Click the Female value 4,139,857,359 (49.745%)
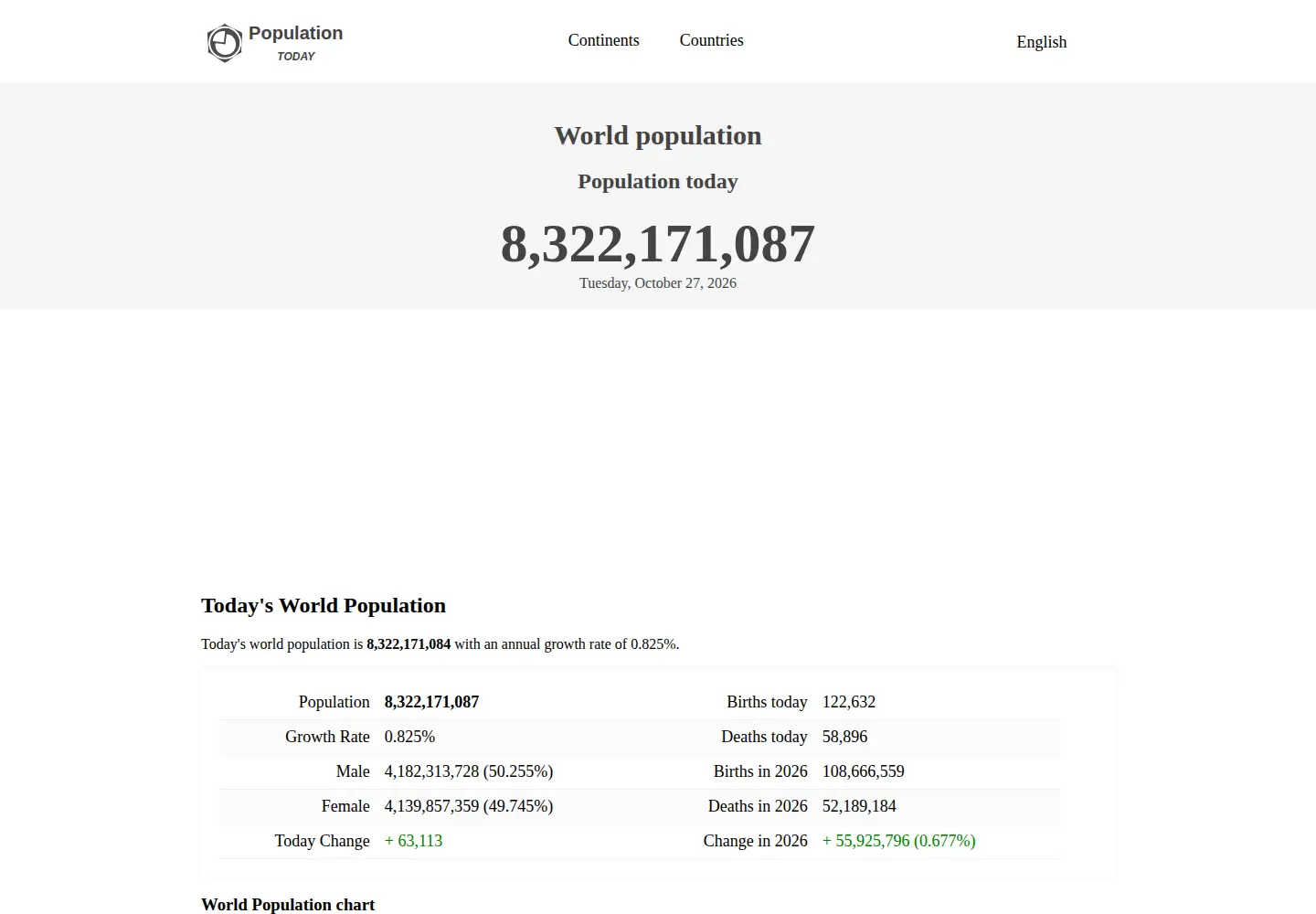This screenshot has width=1316, height=914. click(469, 806)
